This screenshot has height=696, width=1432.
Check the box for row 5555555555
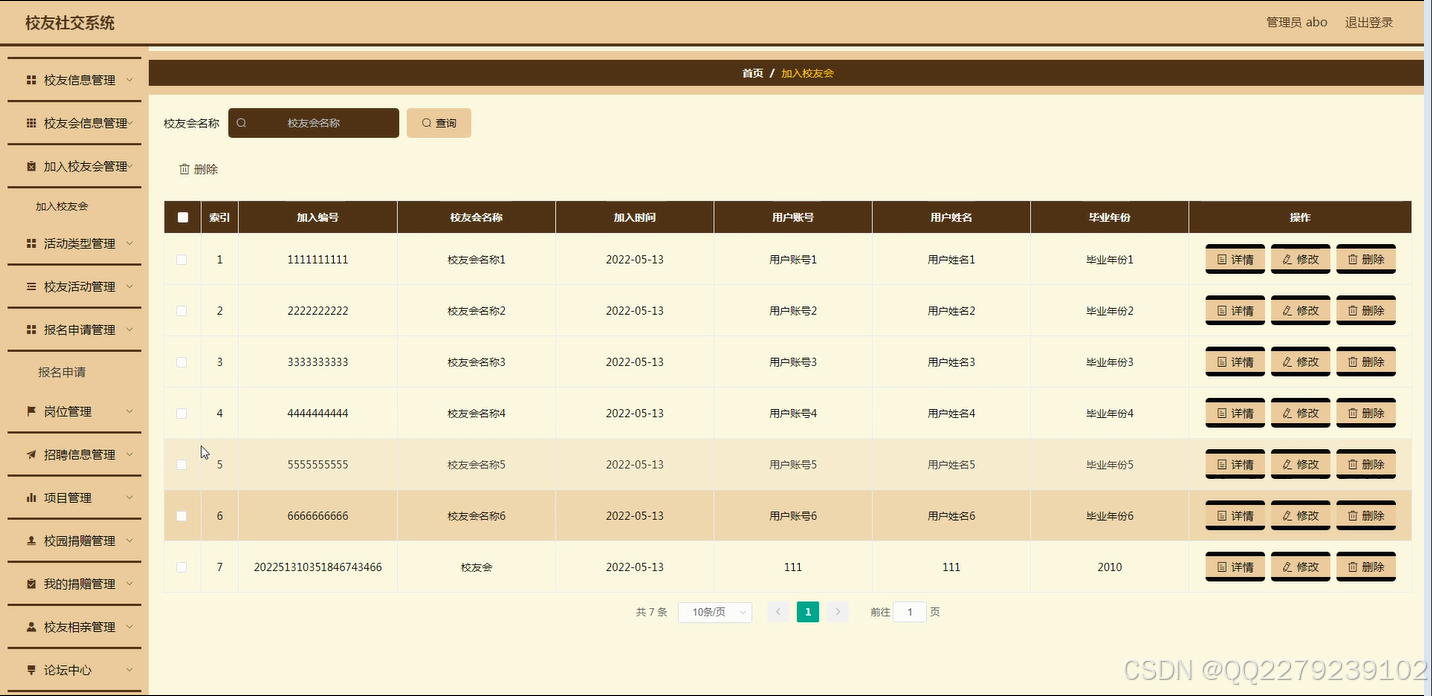click(182, 465)
